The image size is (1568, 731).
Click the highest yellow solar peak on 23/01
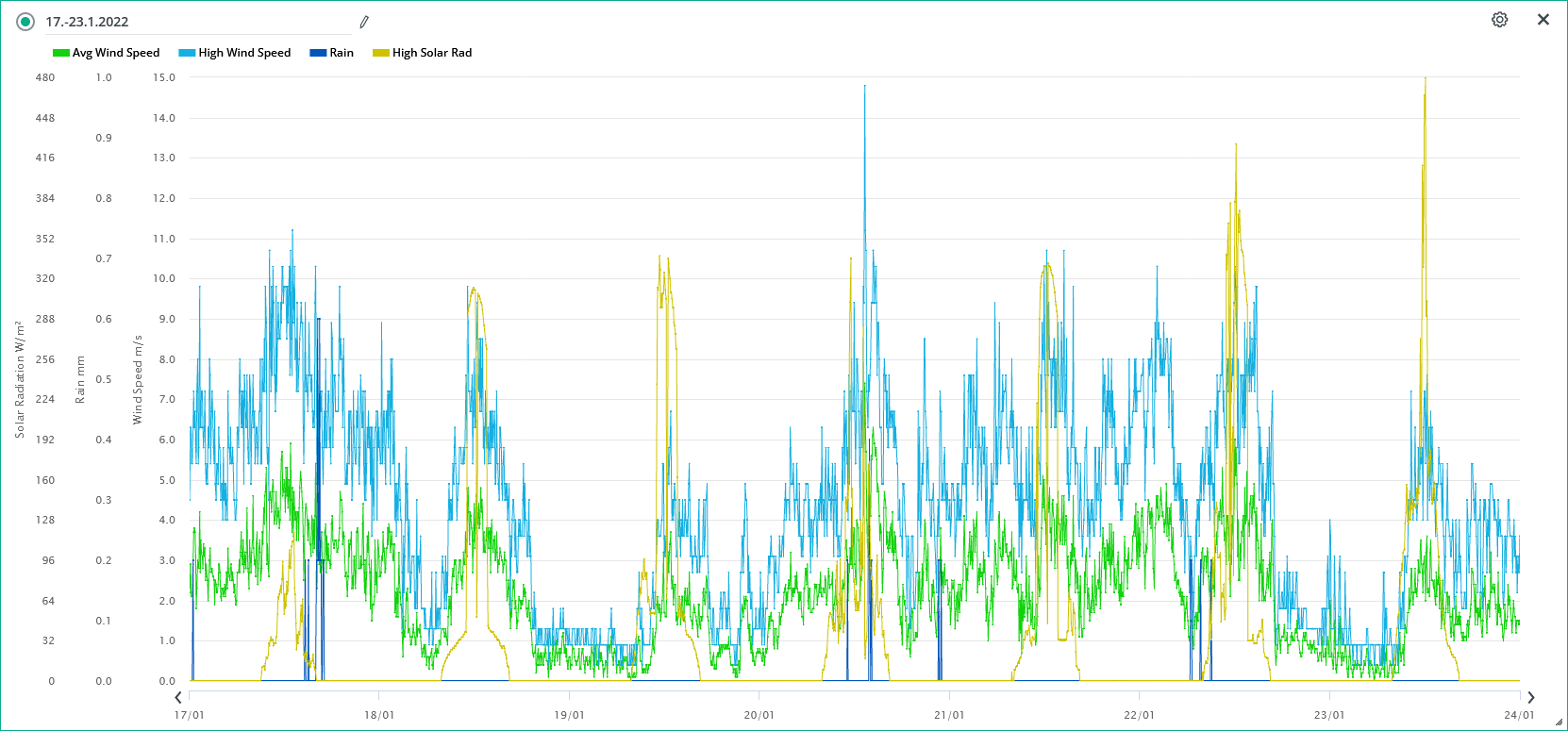[1425, 80]
